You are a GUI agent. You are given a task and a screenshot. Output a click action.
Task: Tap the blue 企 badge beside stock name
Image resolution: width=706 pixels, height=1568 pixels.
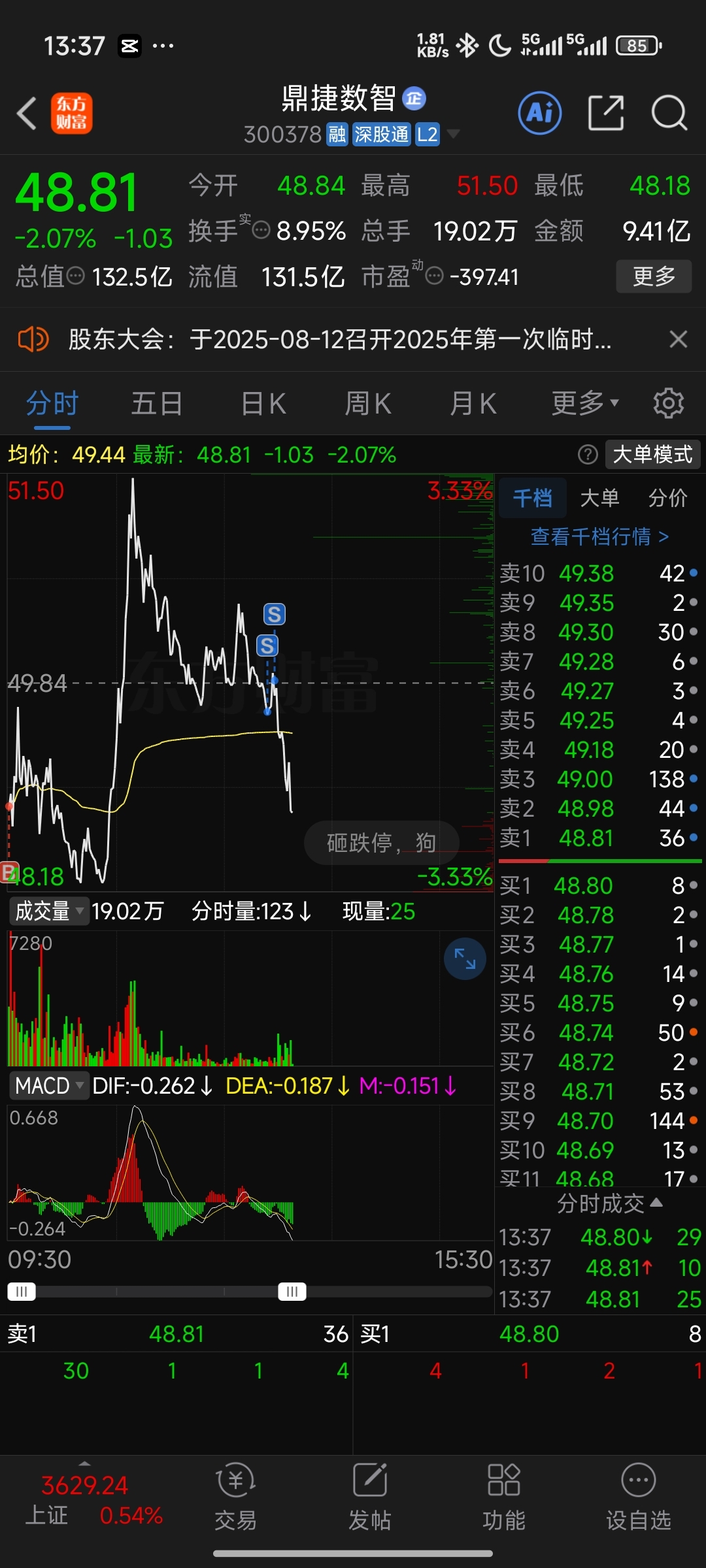(414, 99)
